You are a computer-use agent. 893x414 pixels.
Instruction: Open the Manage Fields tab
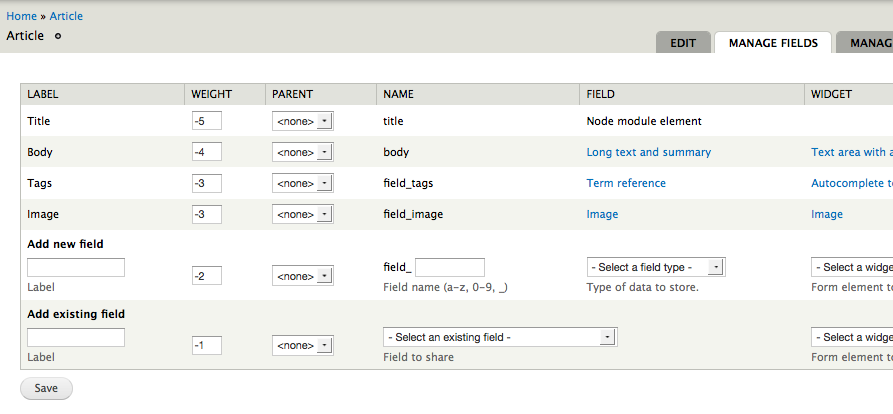[x=773, y=43]
